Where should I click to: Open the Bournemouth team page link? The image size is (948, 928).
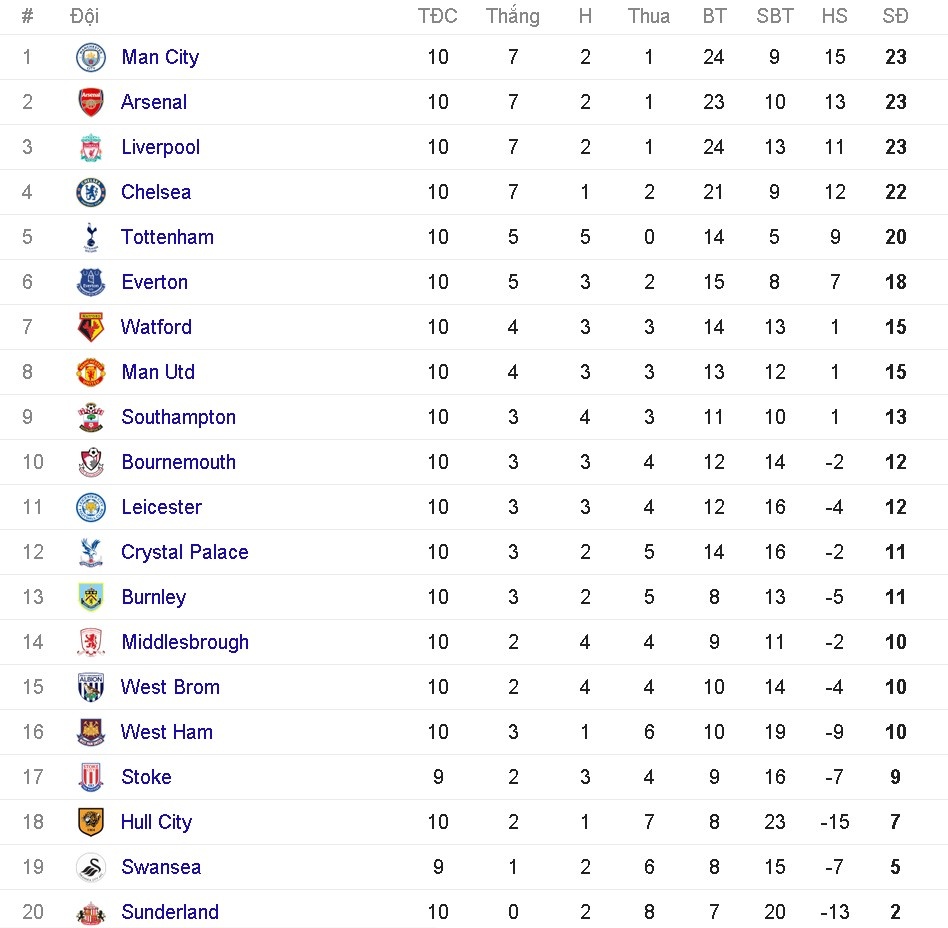coord(178,462)
